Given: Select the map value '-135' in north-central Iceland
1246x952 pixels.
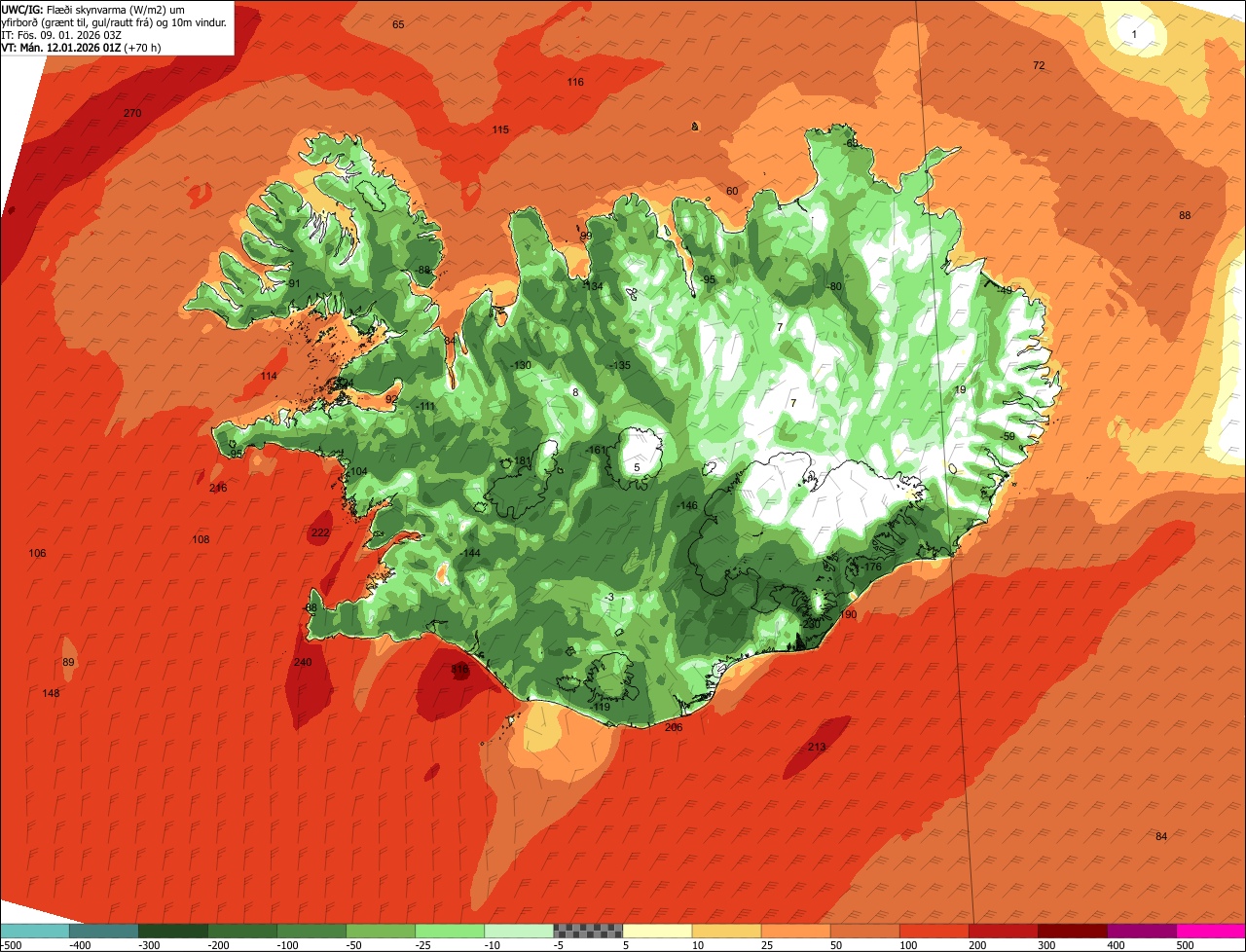Looking at the screenshot, I should [x=620, y=365].
